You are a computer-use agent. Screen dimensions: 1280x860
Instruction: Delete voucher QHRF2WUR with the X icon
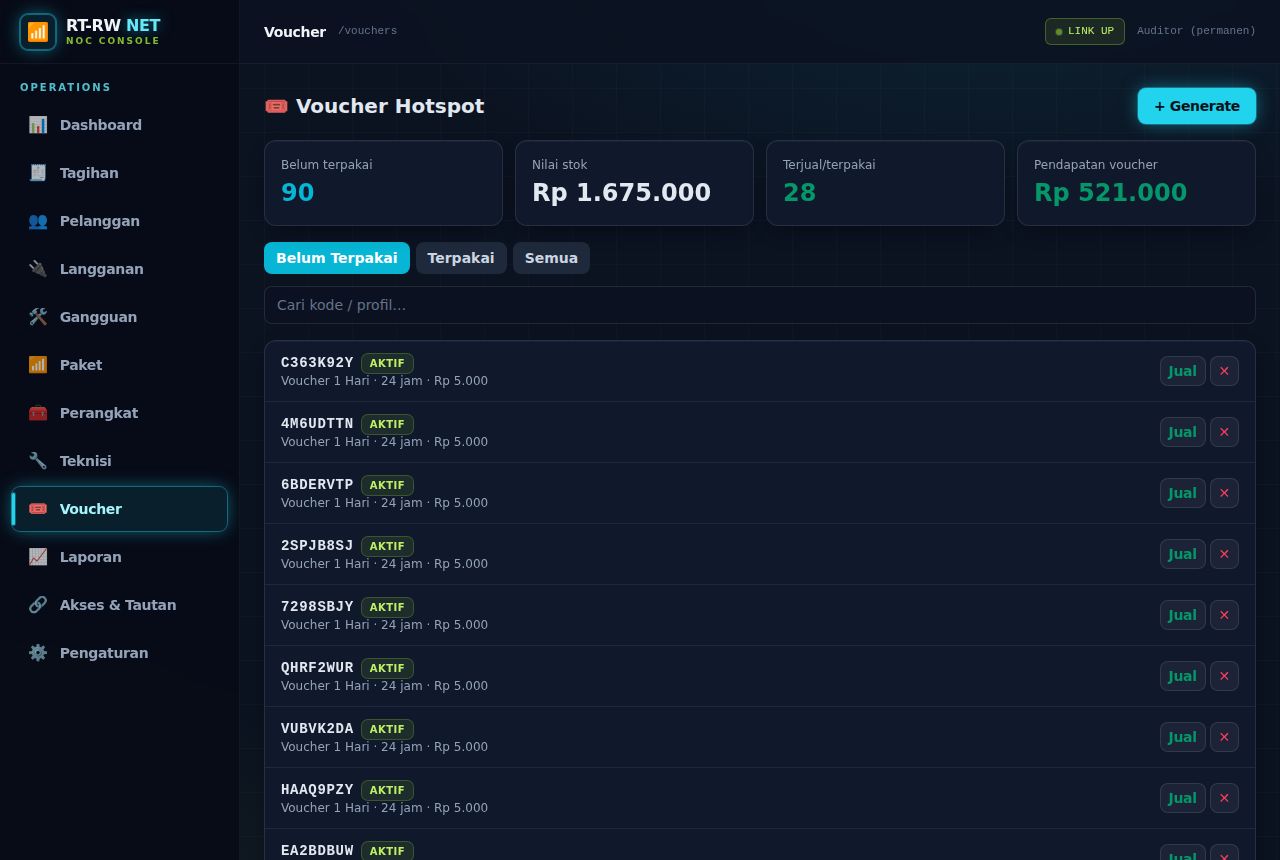click(1224, 676)
